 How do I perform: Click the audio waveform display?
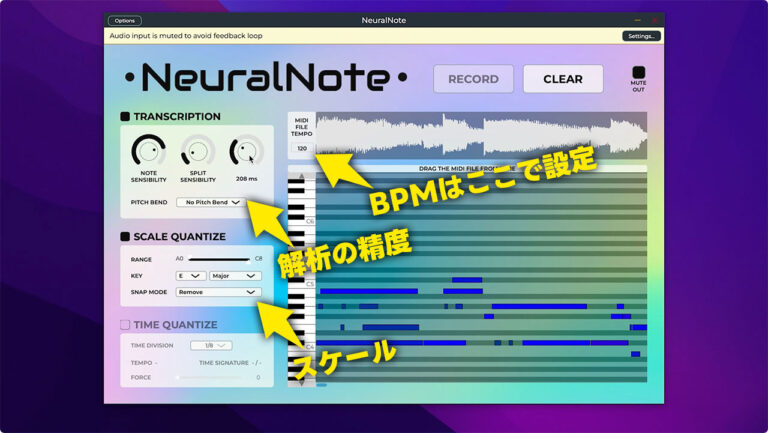(x=481, y=136)
